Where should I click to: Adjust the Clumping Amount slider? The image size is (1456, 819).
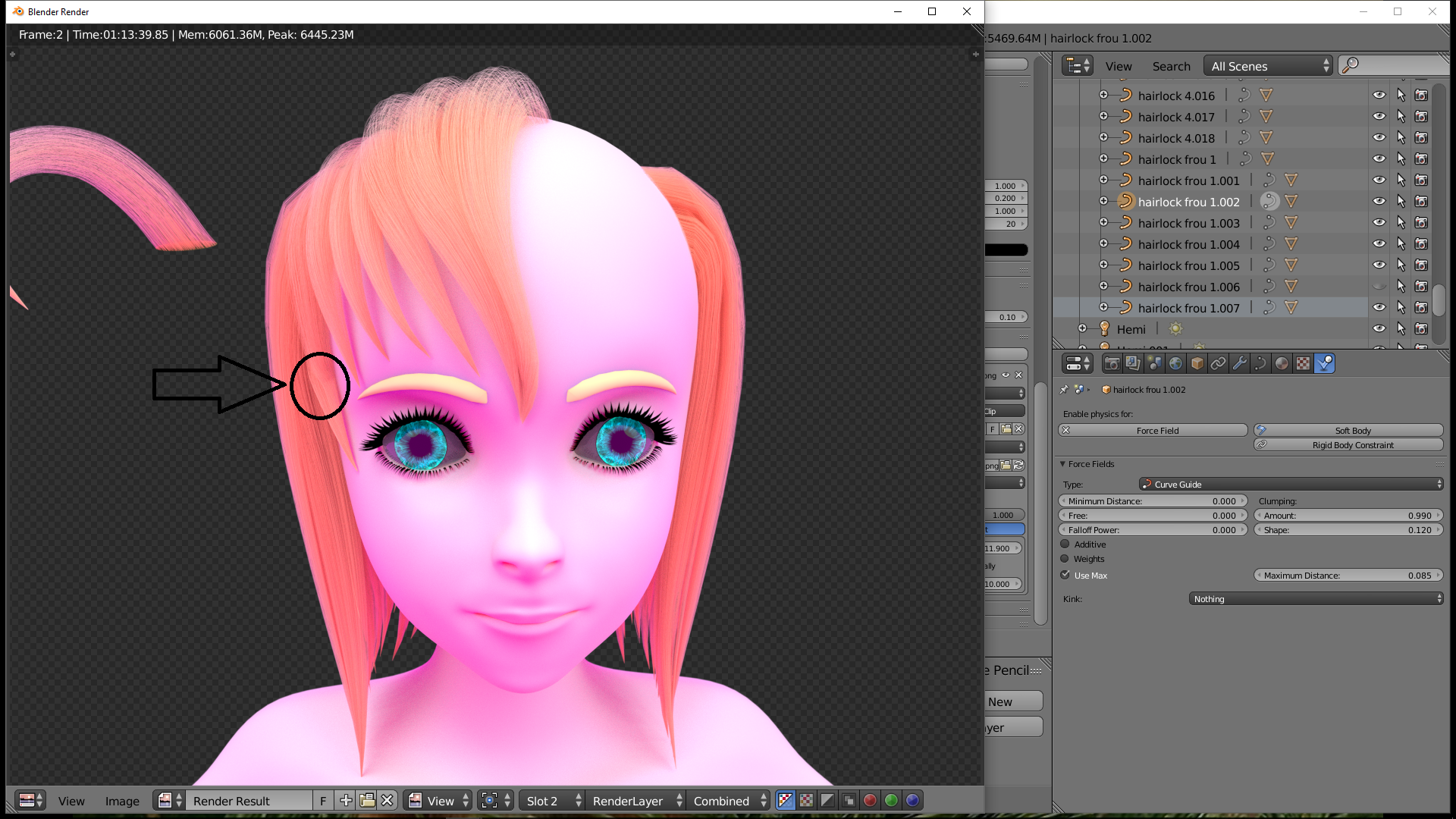(1348, 515)
